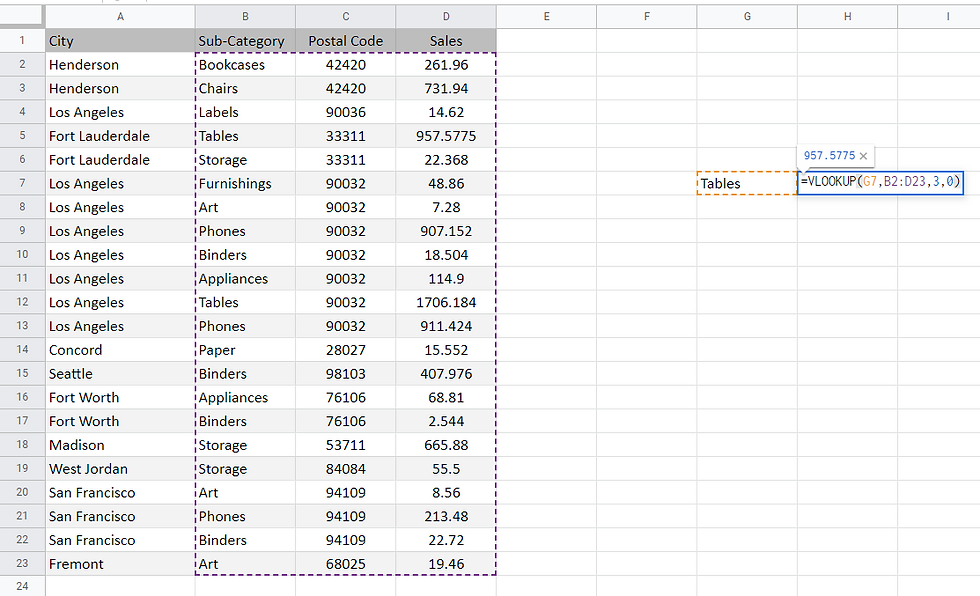
Task: Select sales value 1706.184
Action: coord(446,302)
